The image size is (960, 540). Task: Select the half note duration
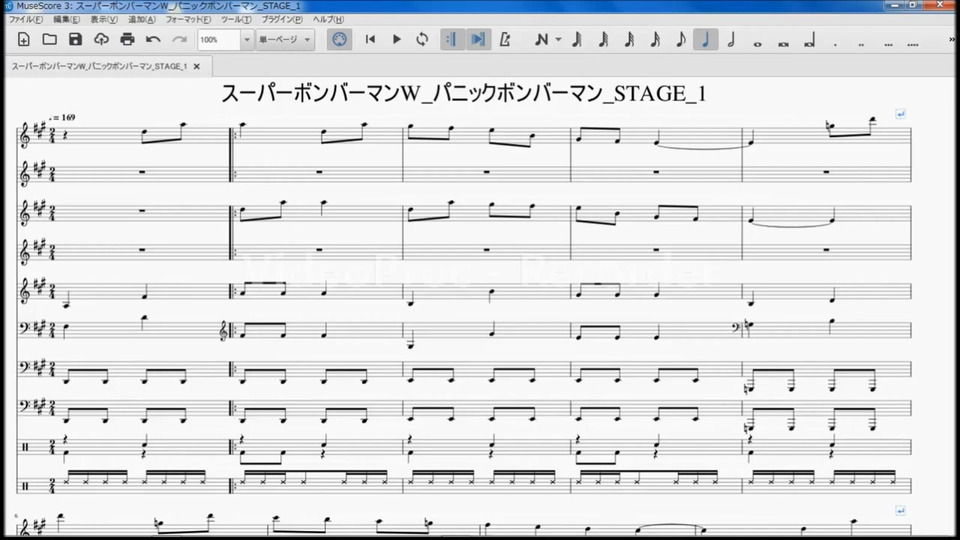(x=731, y=40)
